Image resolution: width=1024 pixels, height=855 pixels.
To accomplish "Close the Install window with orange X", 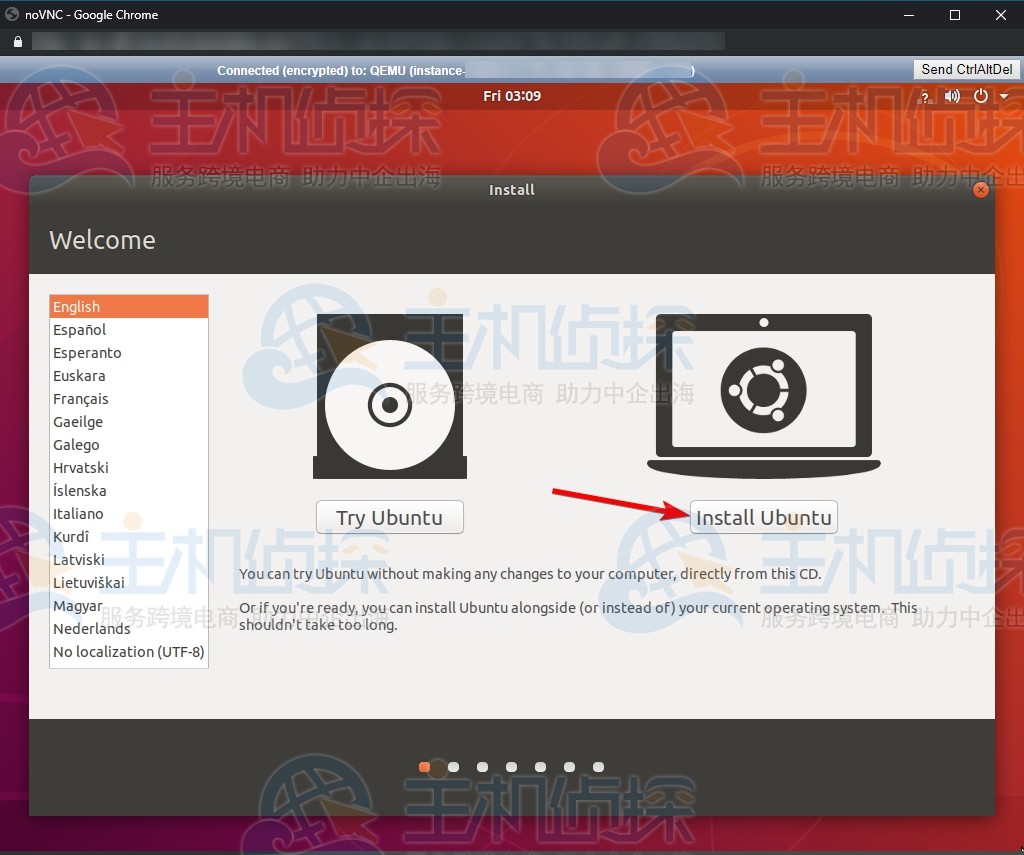I will [x=981, y=189].
